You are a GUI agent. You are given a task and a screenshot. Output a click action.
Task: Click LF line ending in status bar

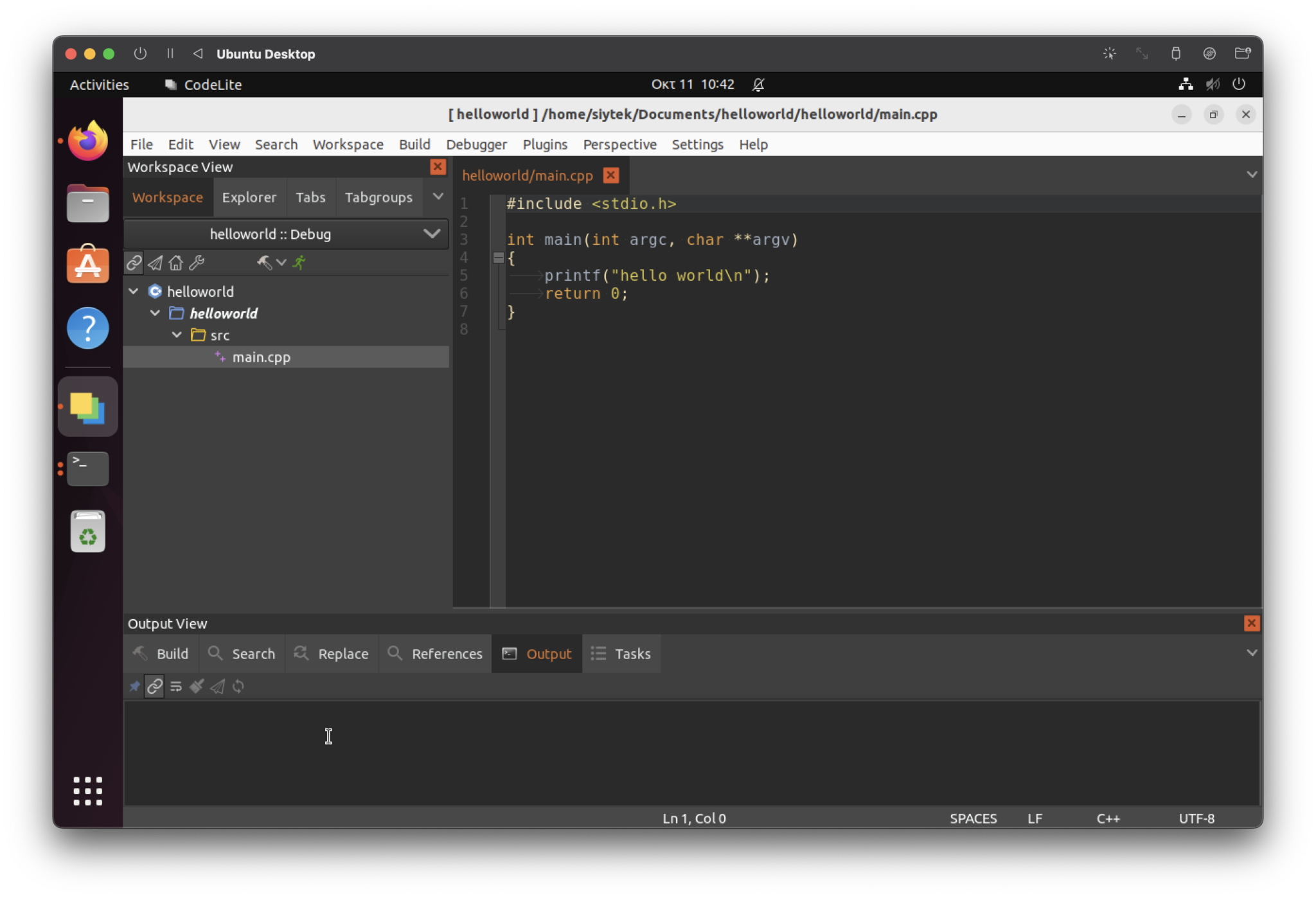(1035, 818)
